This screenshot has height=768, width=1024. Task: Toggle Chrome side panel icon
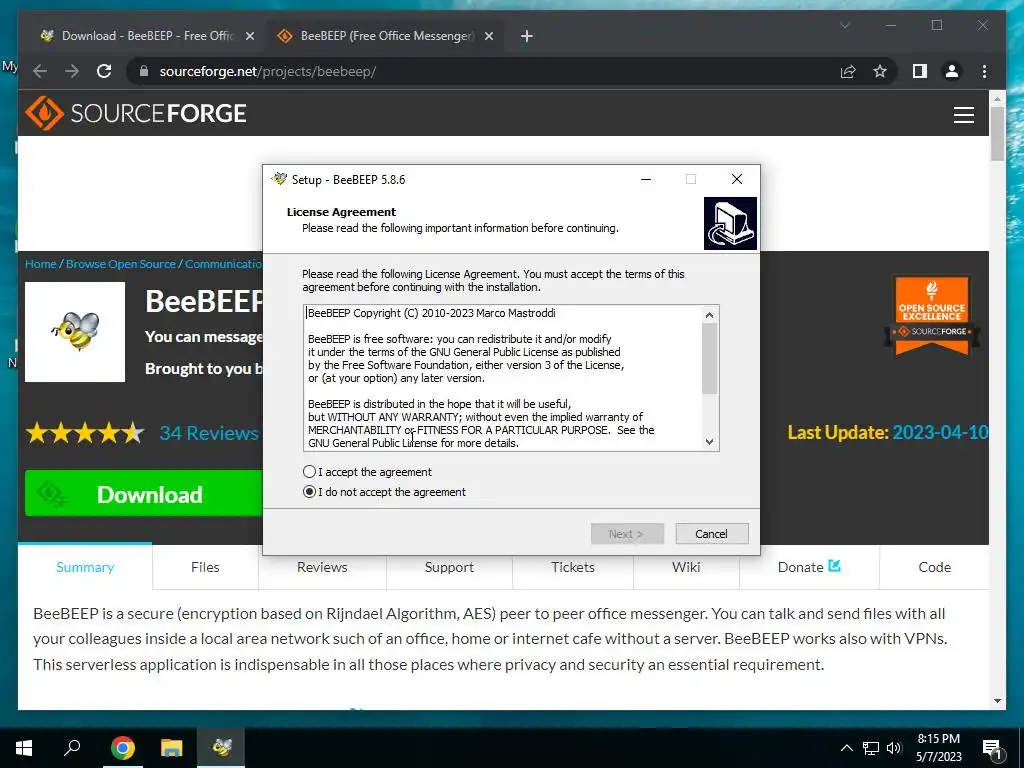point(920,71)
